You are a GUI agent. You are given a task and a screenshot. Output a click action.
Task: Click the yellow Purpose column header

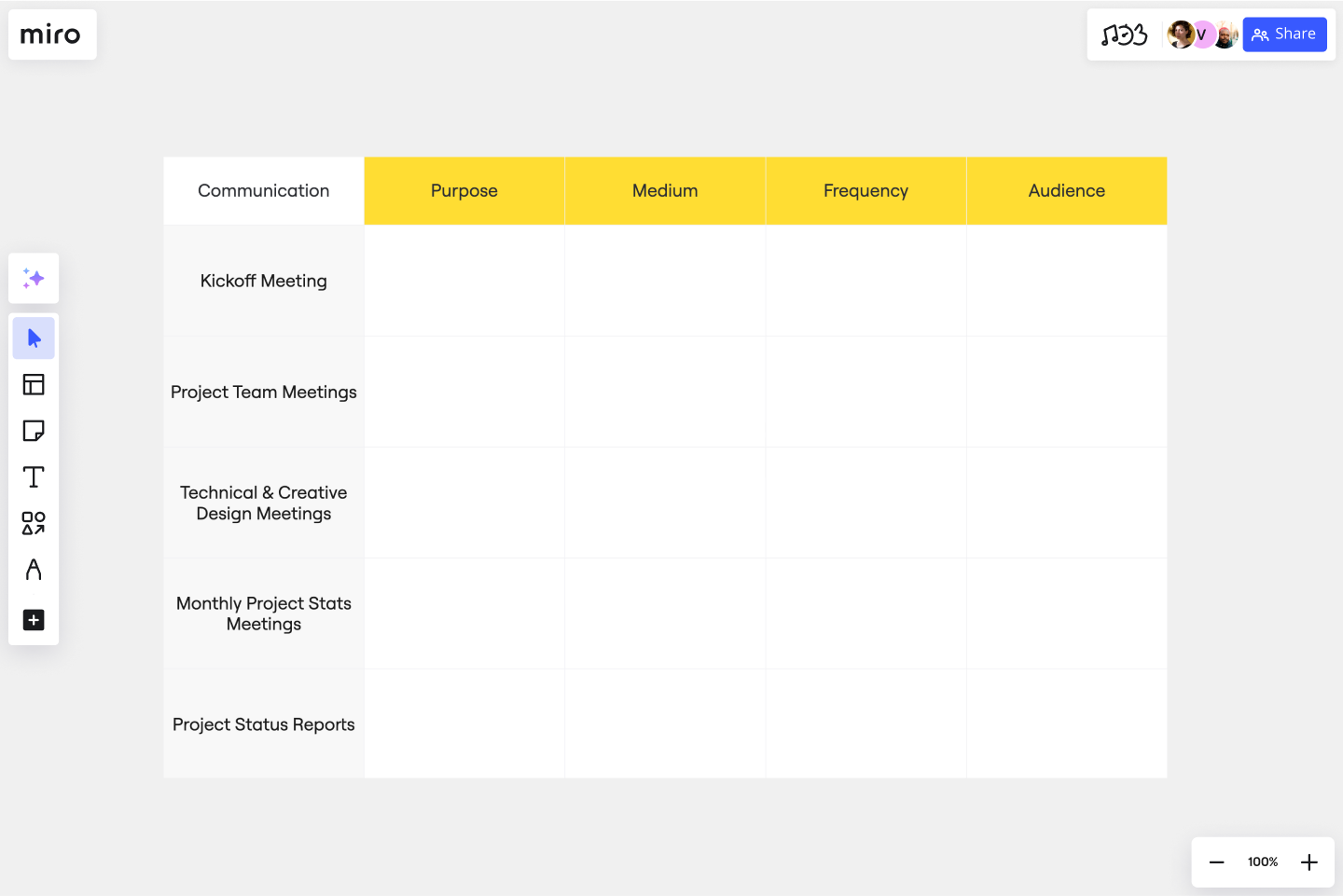tap(464, 190)
